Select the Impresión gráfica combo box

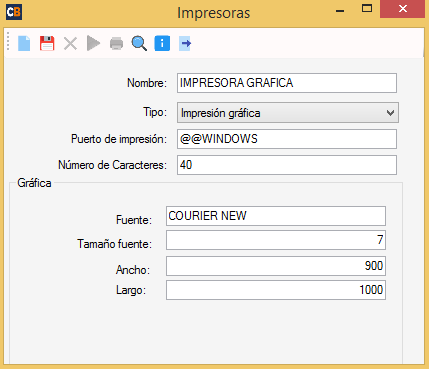(x=288, y=113)
